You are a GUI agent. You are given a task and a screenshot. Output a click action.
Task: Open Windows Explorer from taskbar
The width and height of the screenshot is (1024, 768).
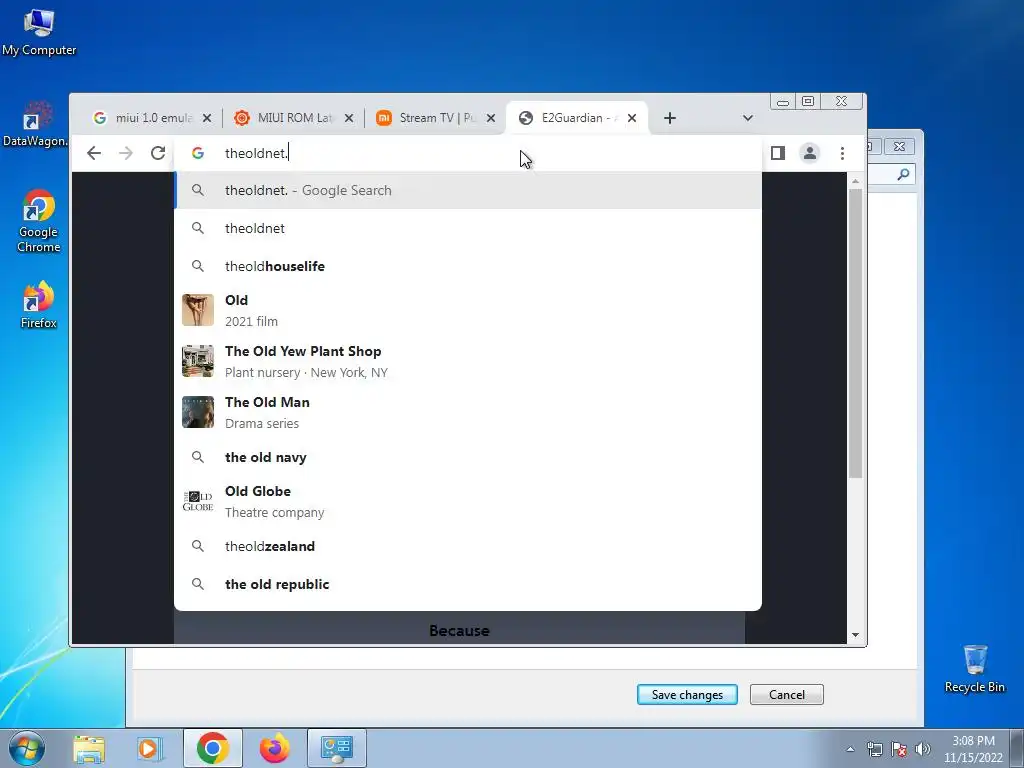point(88,748)
